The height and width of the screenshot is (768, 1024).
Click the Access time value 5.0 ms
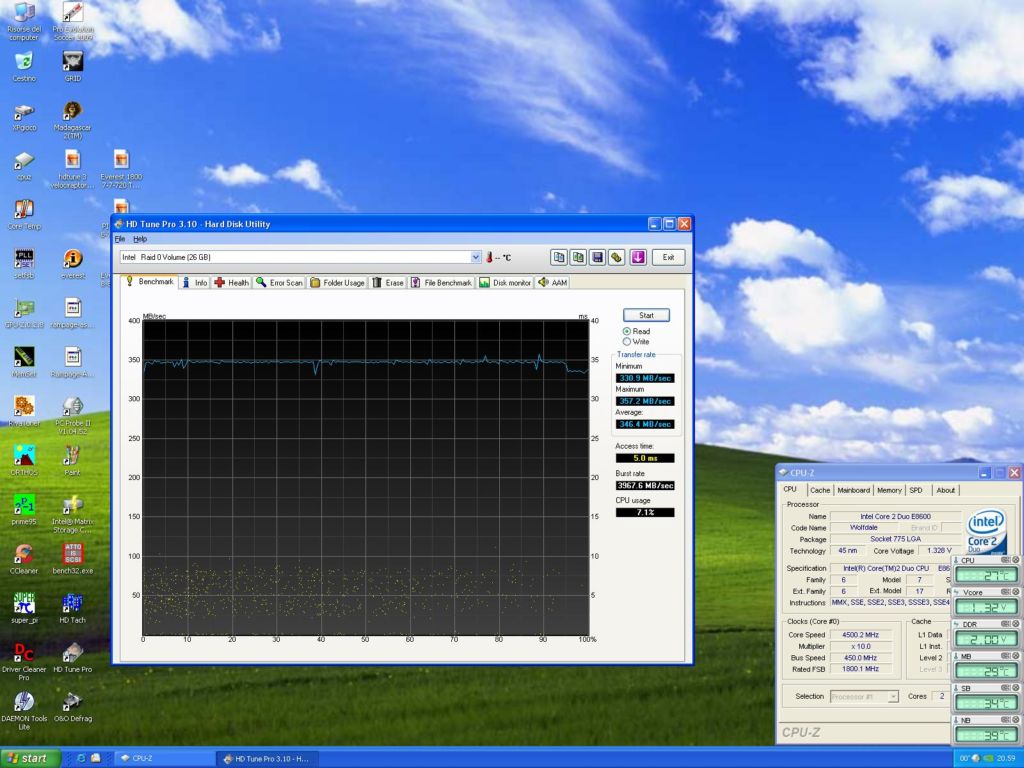pyautogui.click(x=645, y=458)
